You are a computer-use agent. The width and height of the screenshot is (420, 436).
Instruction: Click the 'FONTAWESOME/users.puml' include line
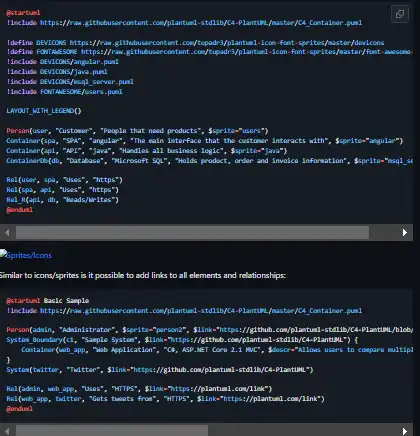click(x=65, y=92)
